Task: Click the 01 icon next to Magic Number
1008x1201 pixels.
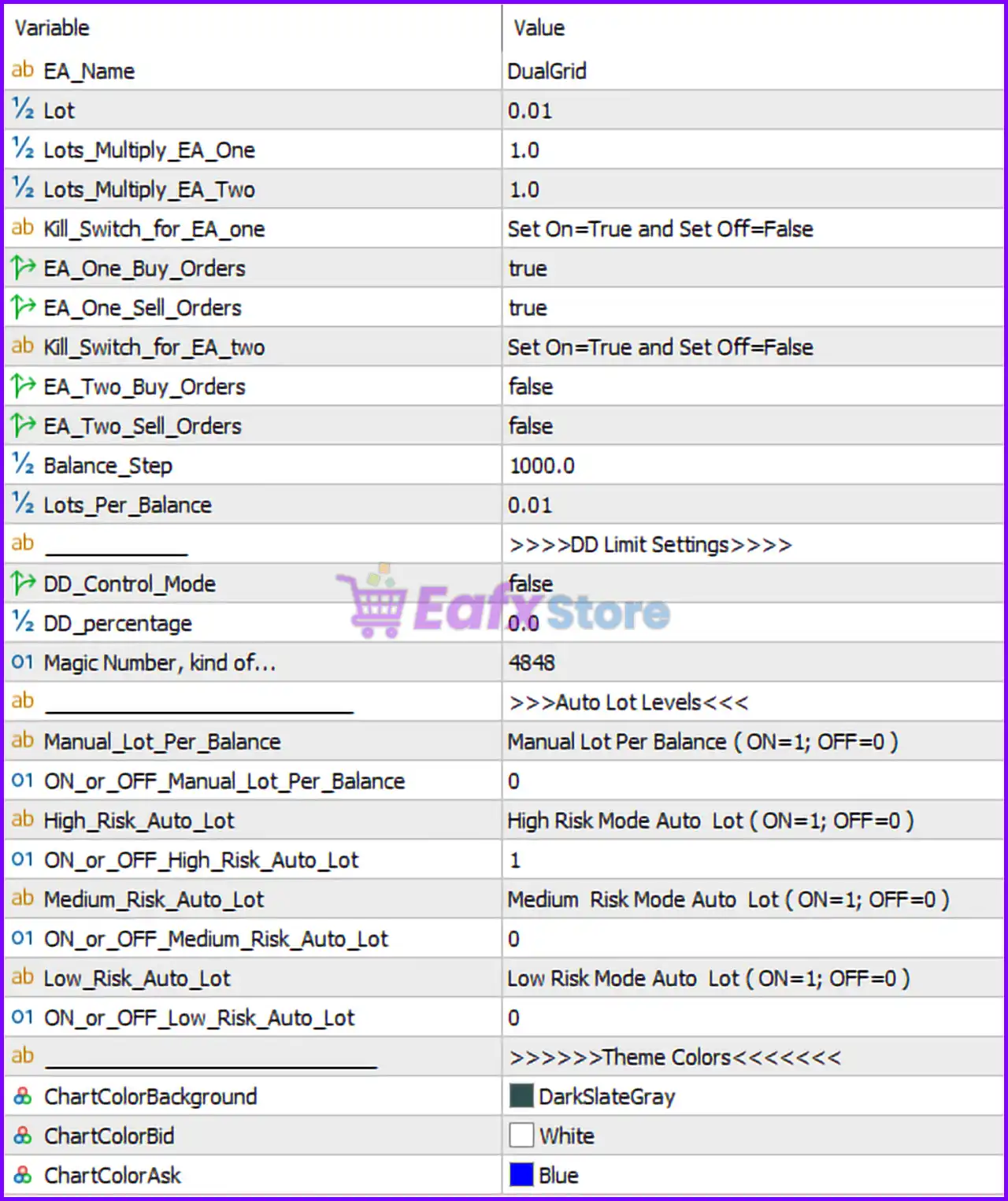Action: click(21, 662)
